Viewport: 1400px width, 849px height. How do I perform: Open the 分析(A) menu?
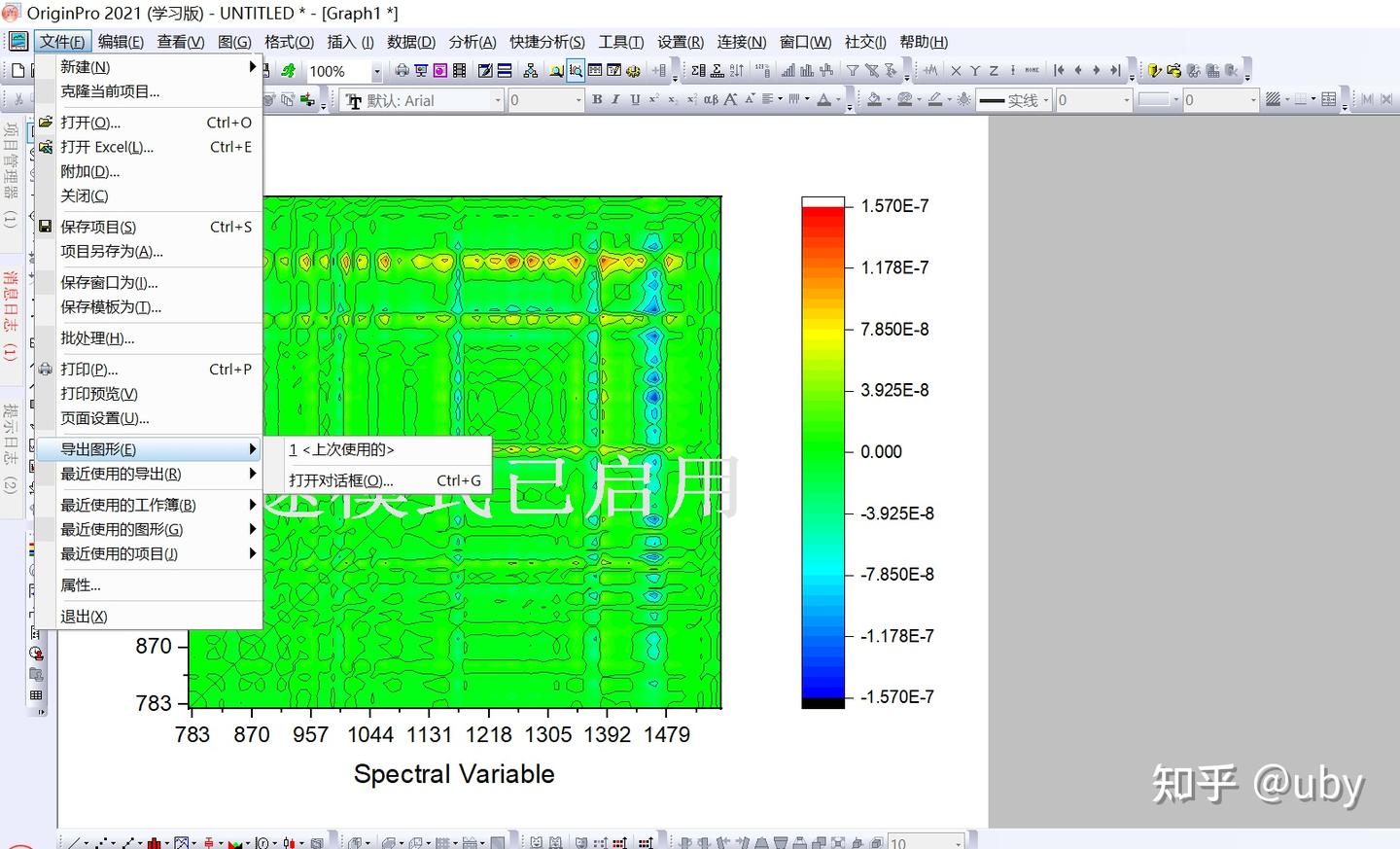click(x=472, y=42)
